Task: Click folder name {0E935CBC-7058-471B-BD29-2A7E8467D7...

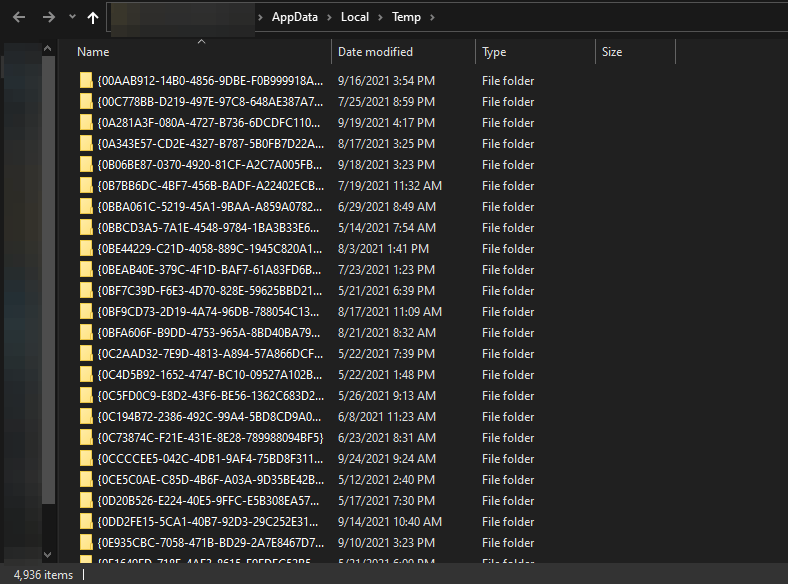Action: pos(211,543)
